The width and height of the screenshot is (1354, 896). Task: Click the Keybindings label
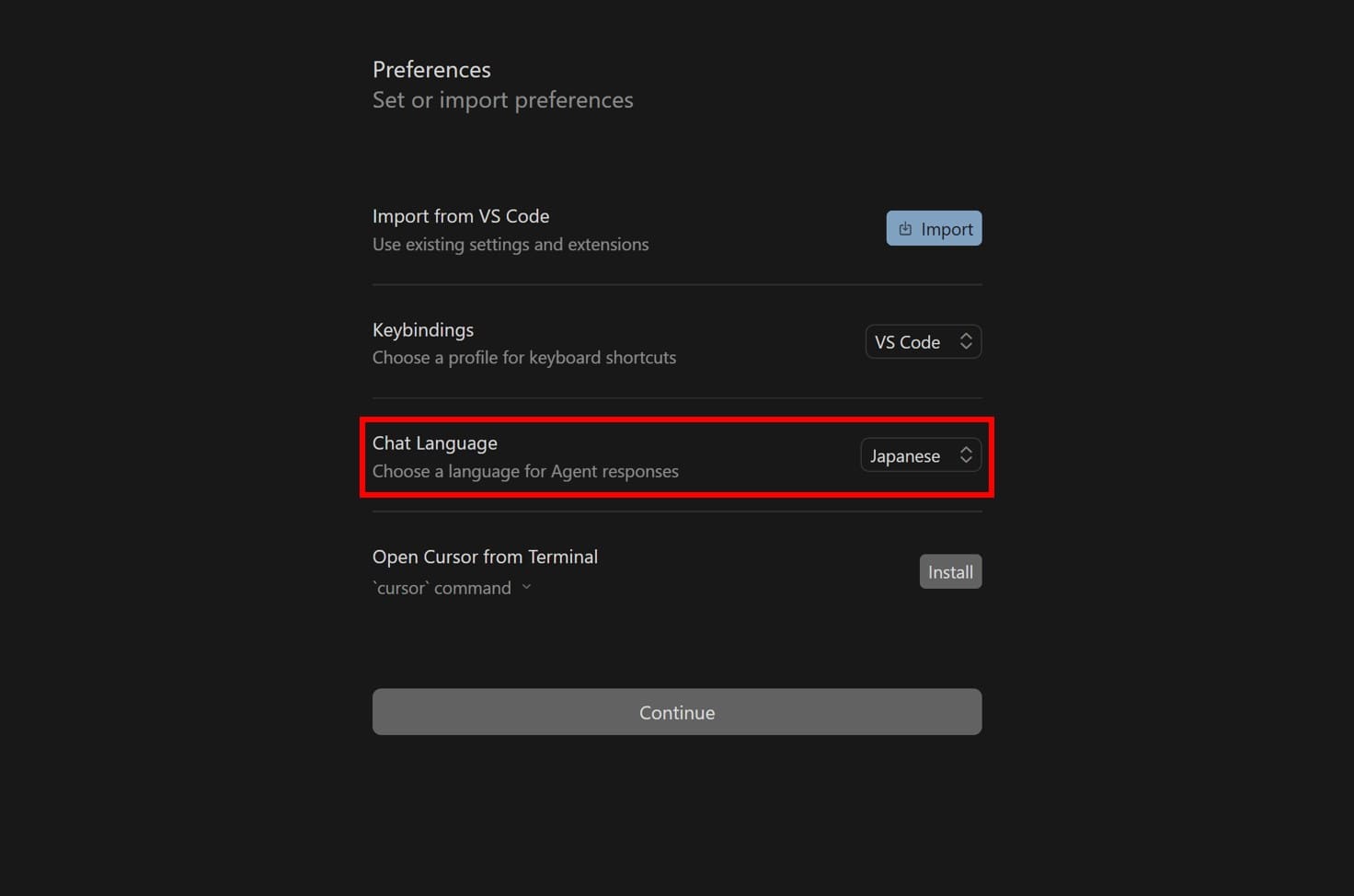[x=423, y=329]
